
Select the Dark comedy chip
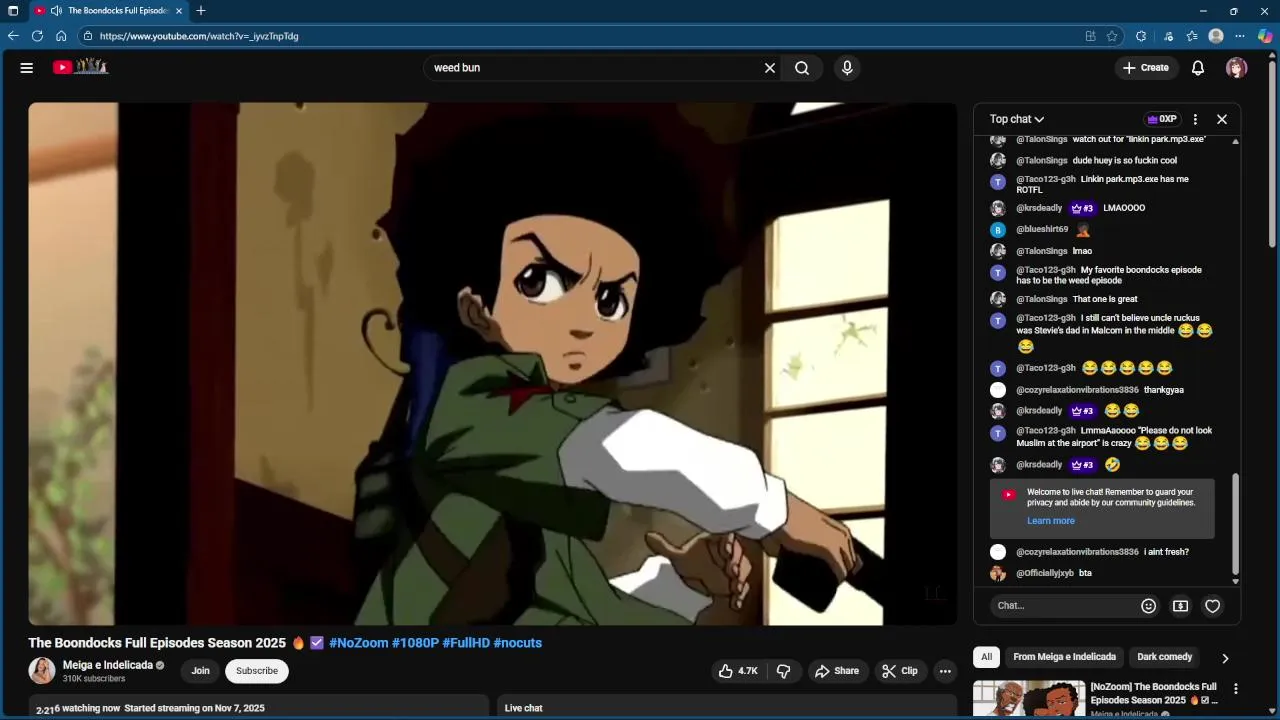tap(1165, 657)
